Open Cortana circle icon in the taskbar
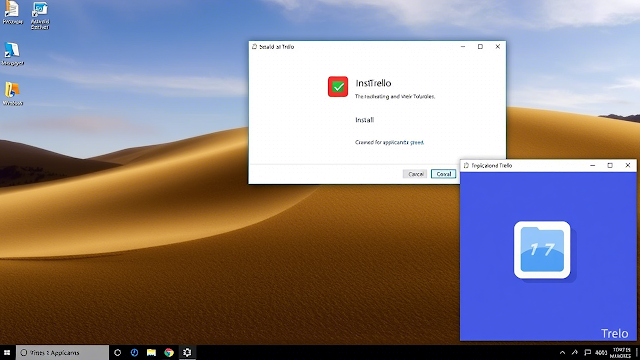Screen dimensions: 640x360 click(118, 353)
